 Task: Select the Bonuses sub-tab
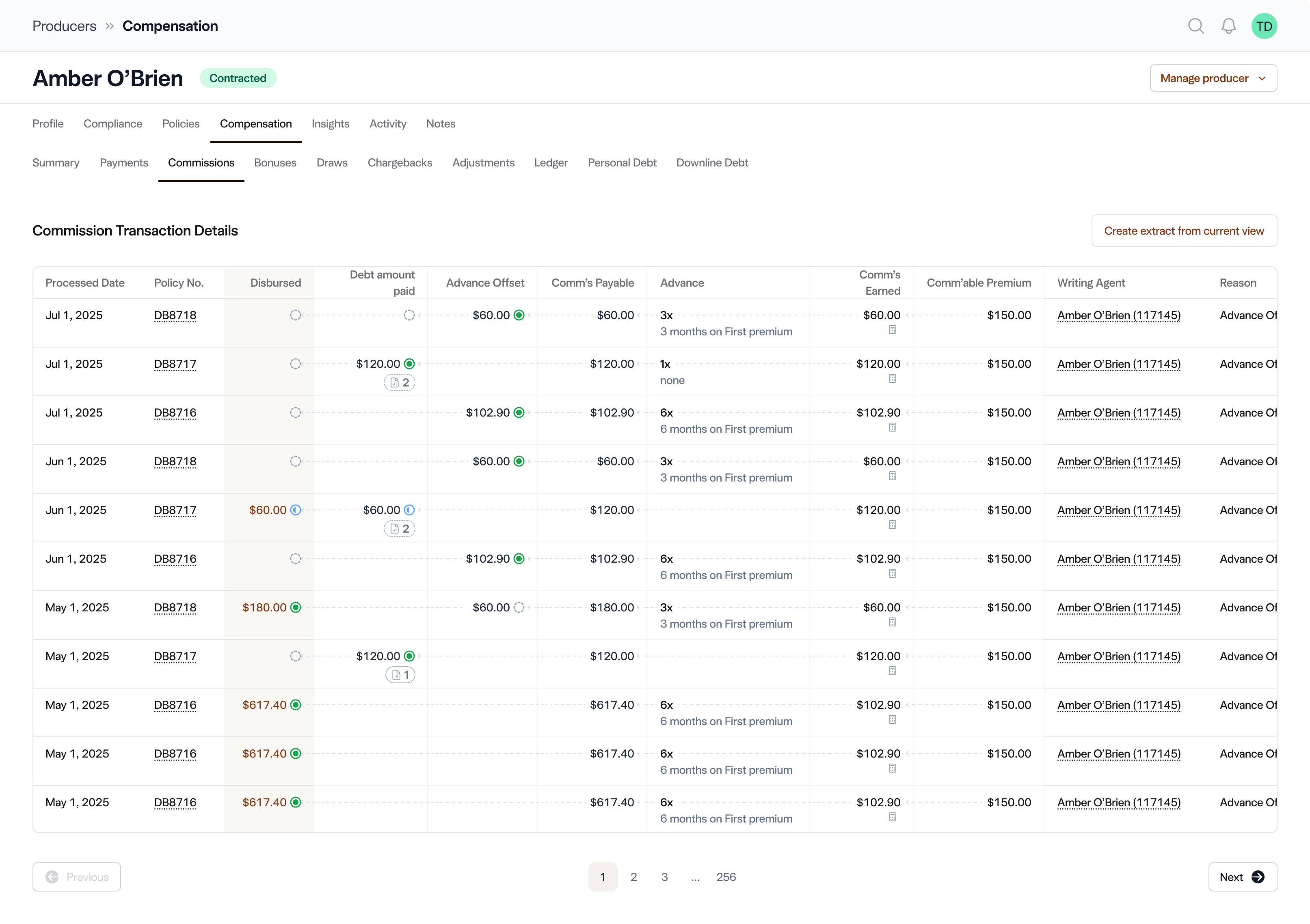(x=275, y=163)
